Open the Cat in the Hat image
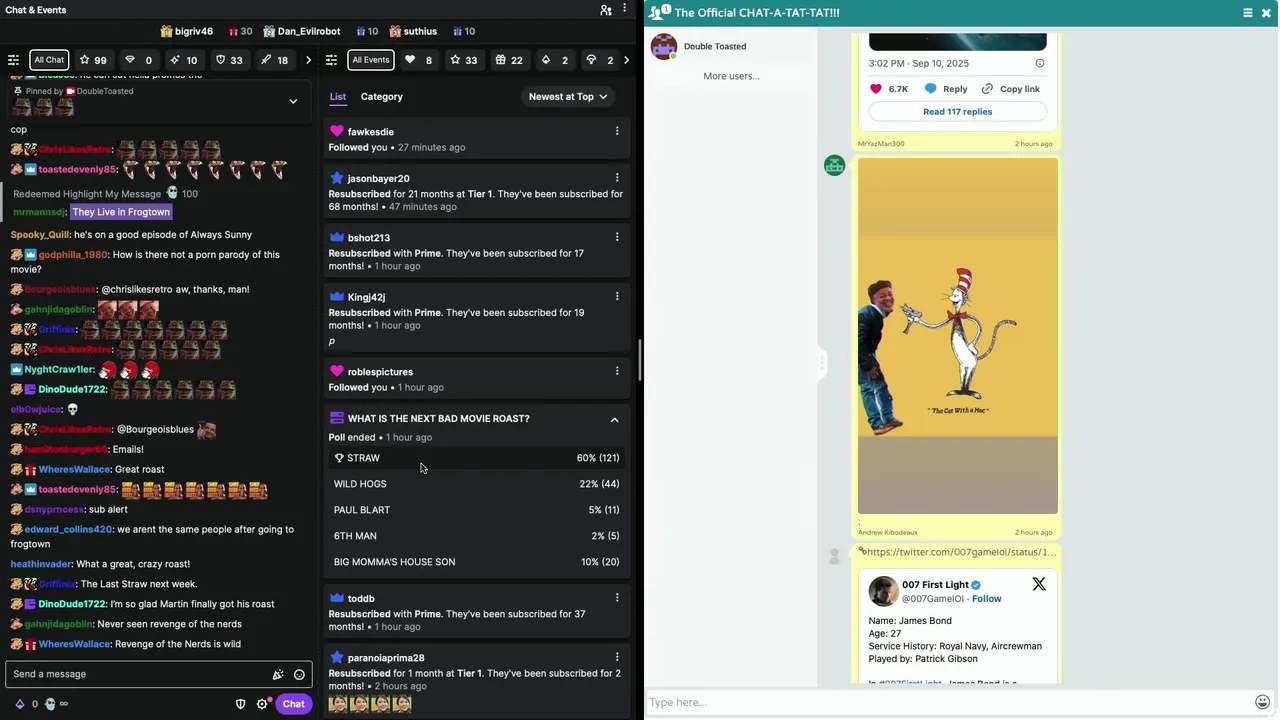This screenshot has height=720, width=1280. click(957, 336)
